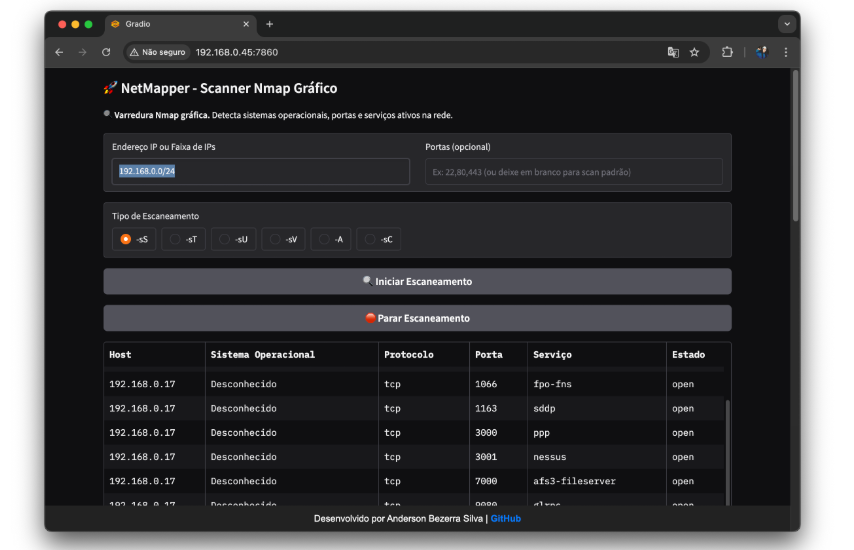Viewport: 854px width, 550px height.
Task: Click the browser back arrow
Action: [59, 52]
